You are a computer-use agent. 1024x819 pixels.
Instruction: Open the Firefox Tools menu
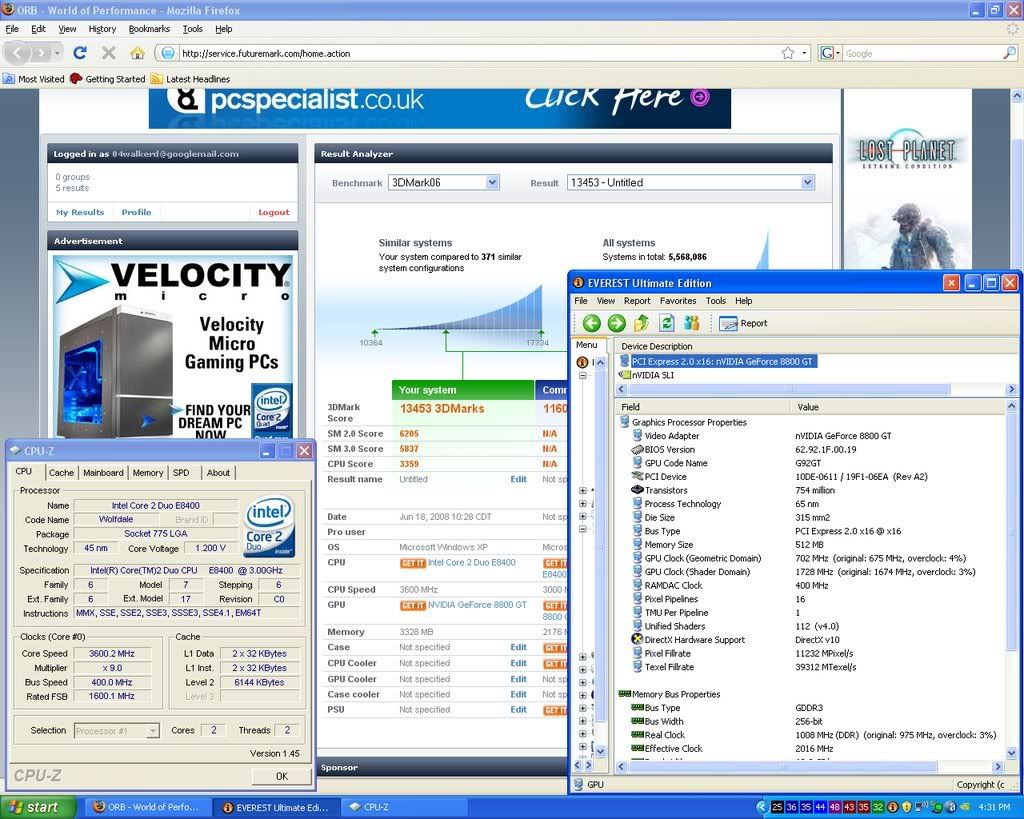pyautogui.click(x=192, y=29)
